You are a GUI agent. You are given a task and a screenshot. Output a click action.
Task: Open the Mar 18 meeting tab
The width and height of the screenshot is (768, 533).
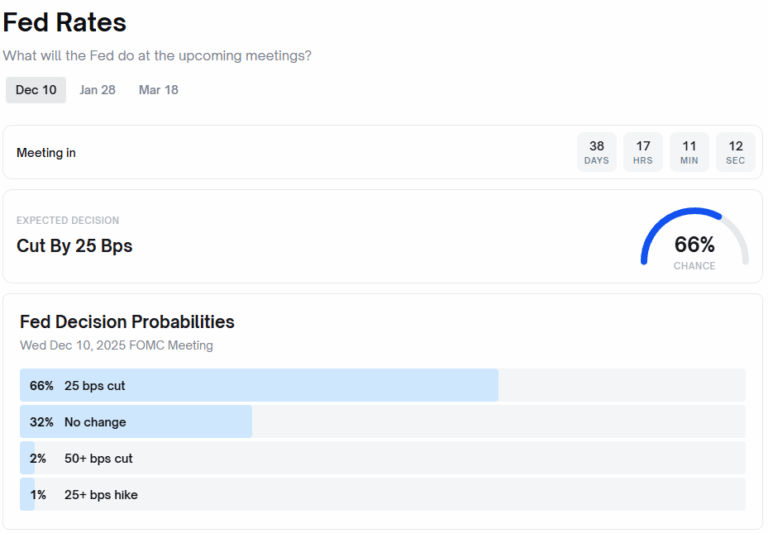(158, 90)
